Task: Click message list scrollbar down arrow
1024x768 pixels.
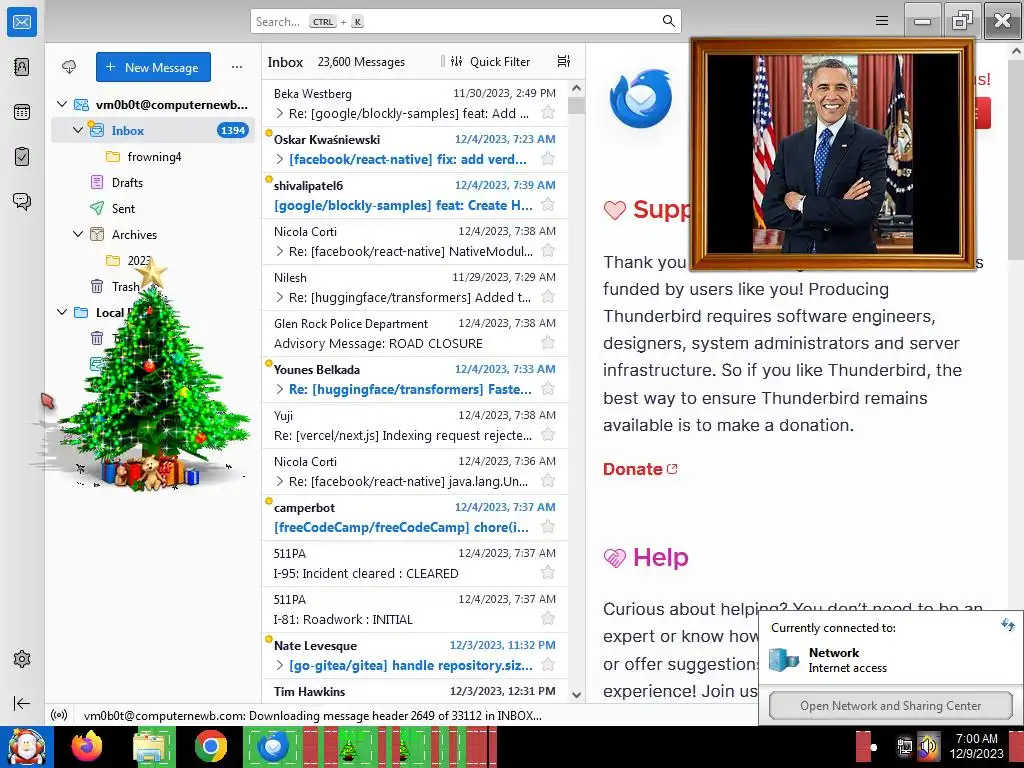Action: click(x=576, y=695)
